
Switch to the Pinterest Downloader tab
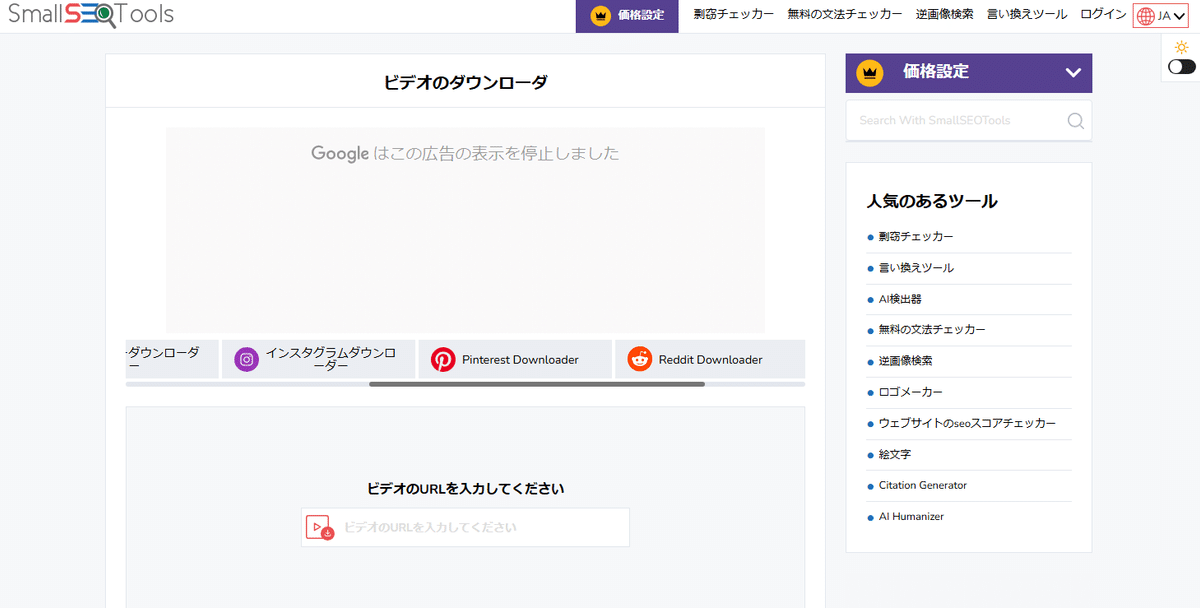point(515,359)
